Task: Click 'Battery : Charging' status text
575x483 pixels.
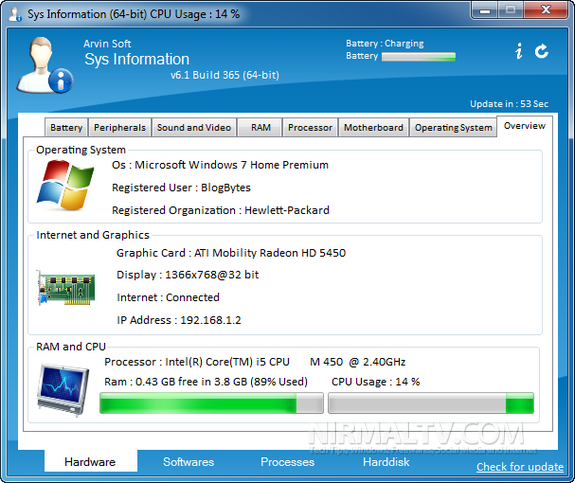Action: [x=385, y=44]
